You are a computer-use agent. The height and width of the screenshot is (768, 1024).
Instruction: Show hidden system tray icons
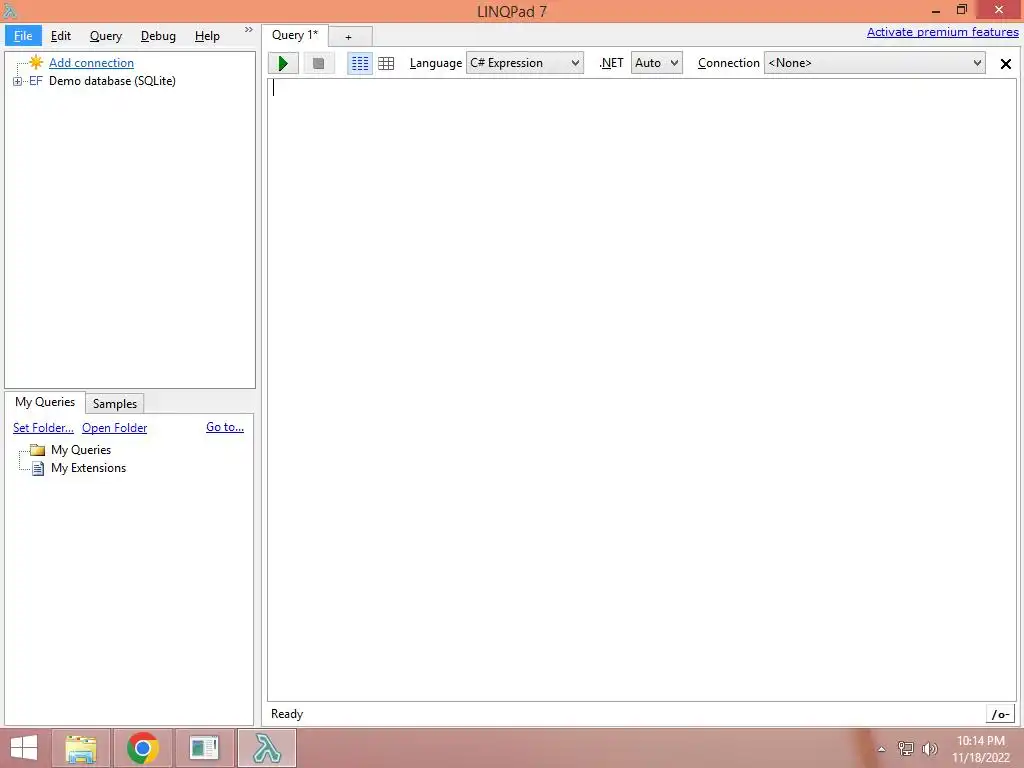coord(881,749)
